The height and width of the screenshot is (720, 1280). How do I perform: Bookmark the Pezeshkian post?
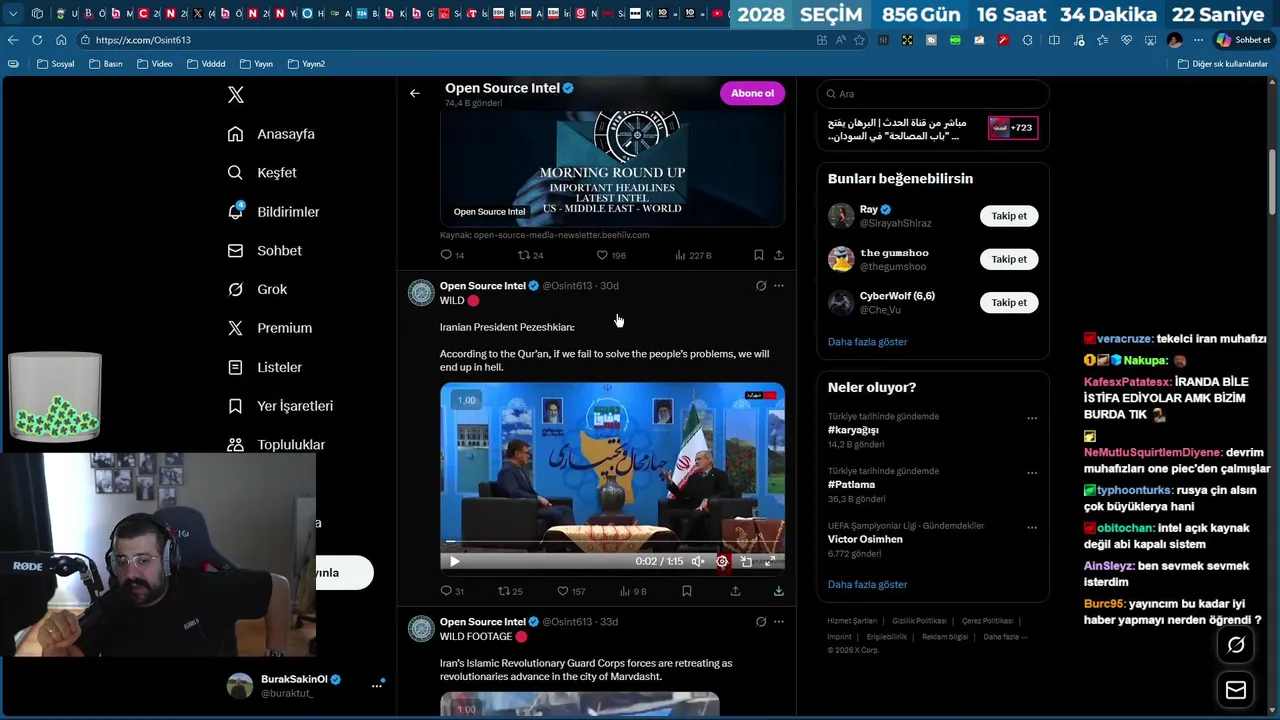click(x=686, y=591)
